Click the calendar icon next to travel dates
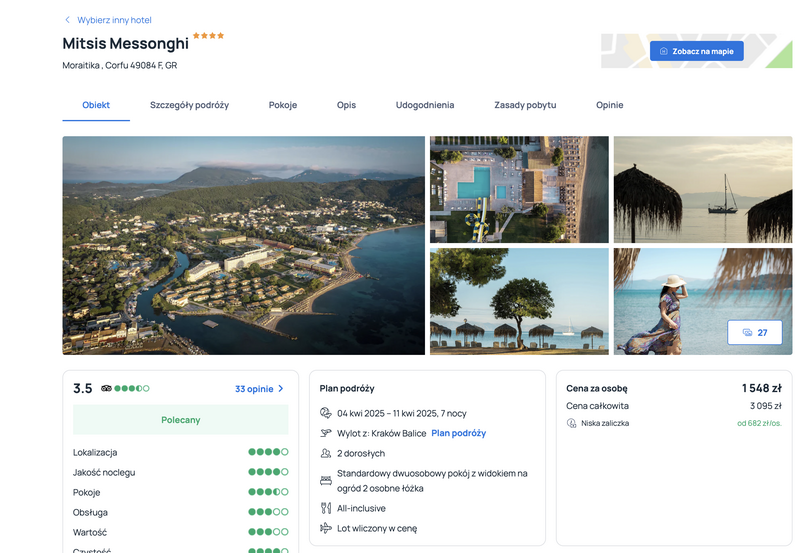 326,413
